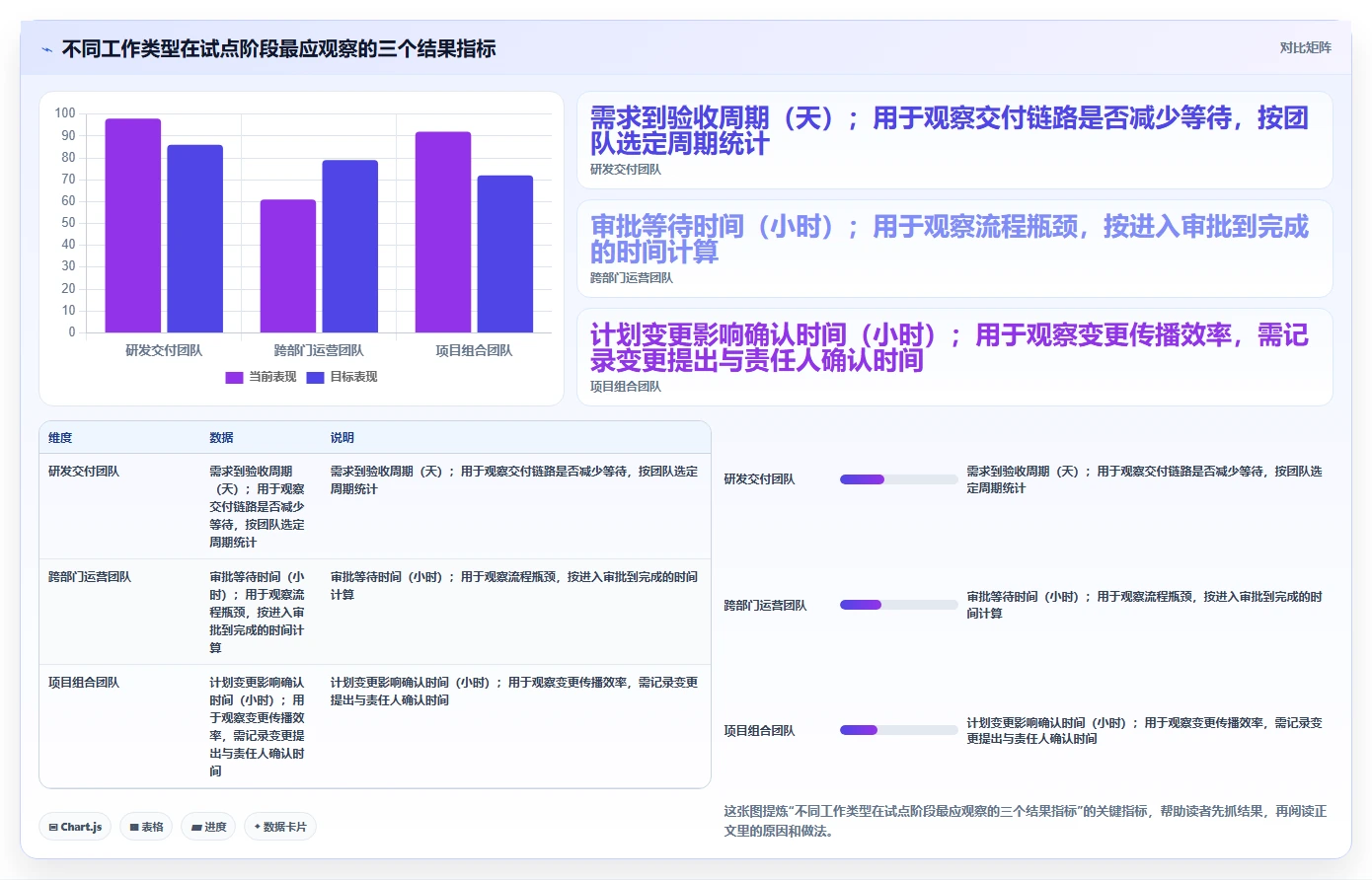1372x880 pixels.
Task: Open the 计划变更影响确认时间 data card
Action: point(954,357)
